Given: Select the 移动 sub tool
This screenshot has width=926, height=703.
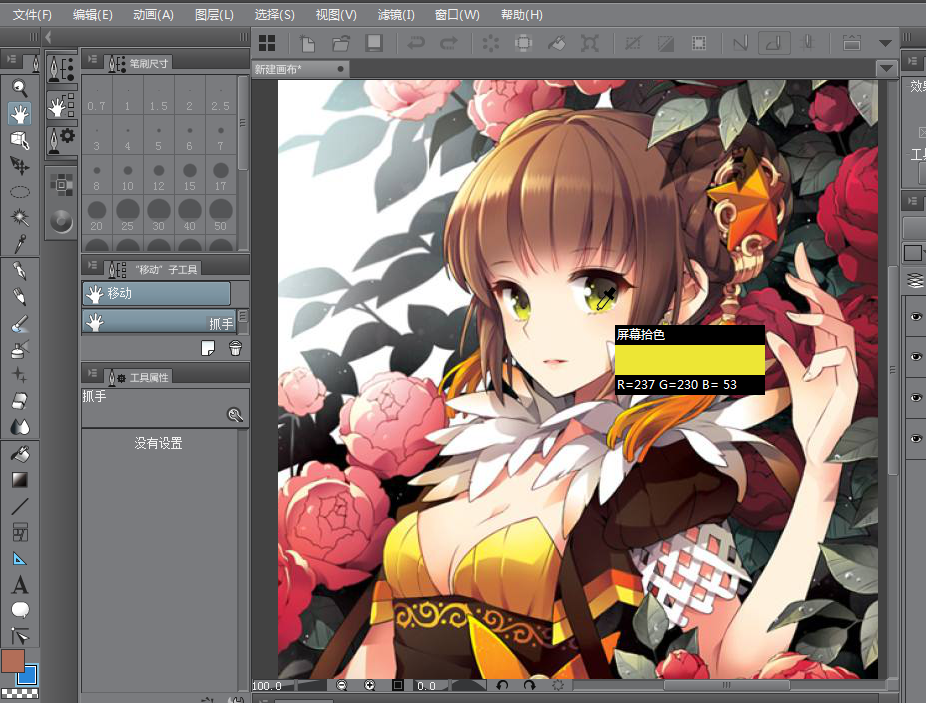Looking at the screenshot, I should 156,293.
